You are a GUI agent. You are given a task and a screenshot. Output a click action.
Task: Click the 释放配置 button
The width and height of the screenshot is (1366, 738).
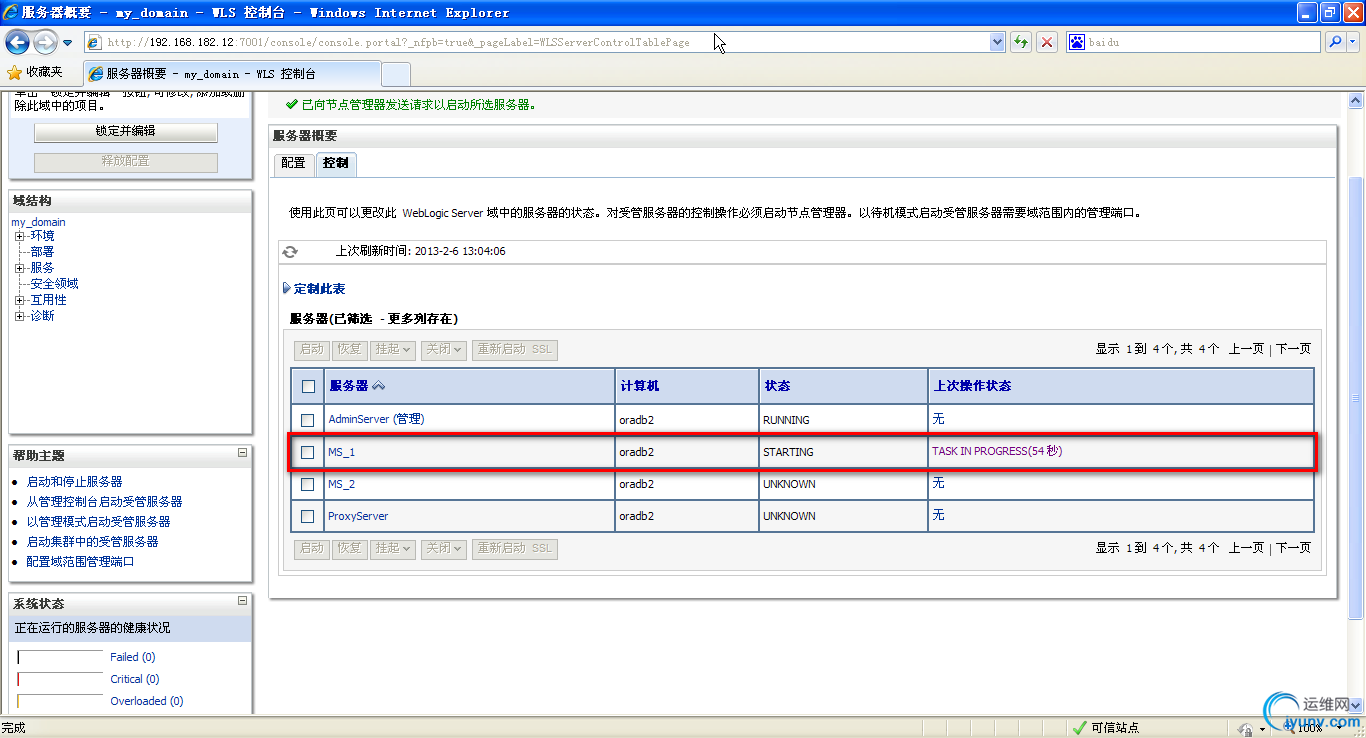tap(126, 161)
